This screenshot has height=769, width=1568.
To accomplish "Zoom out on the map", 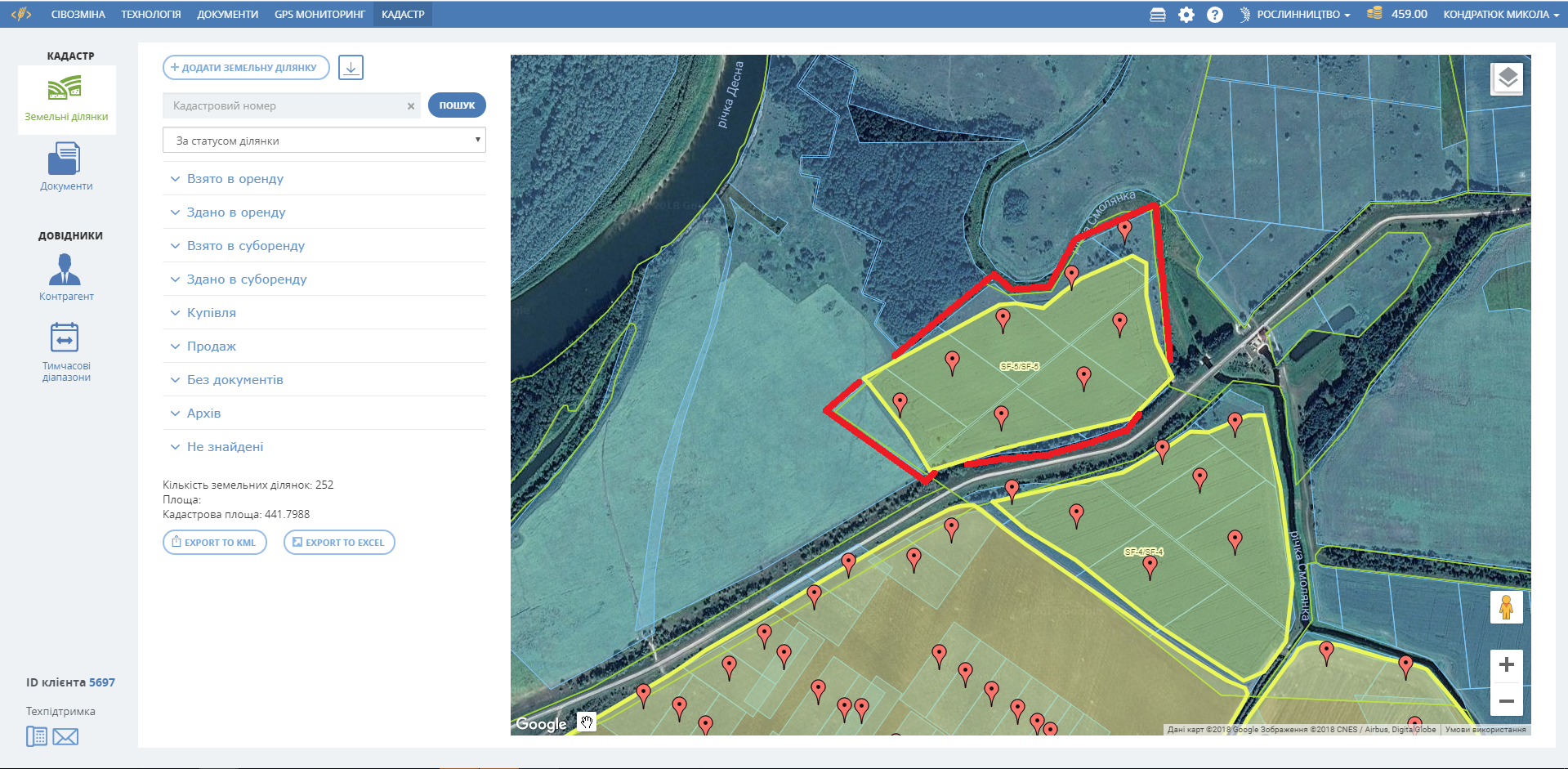I will point(1506,701).
